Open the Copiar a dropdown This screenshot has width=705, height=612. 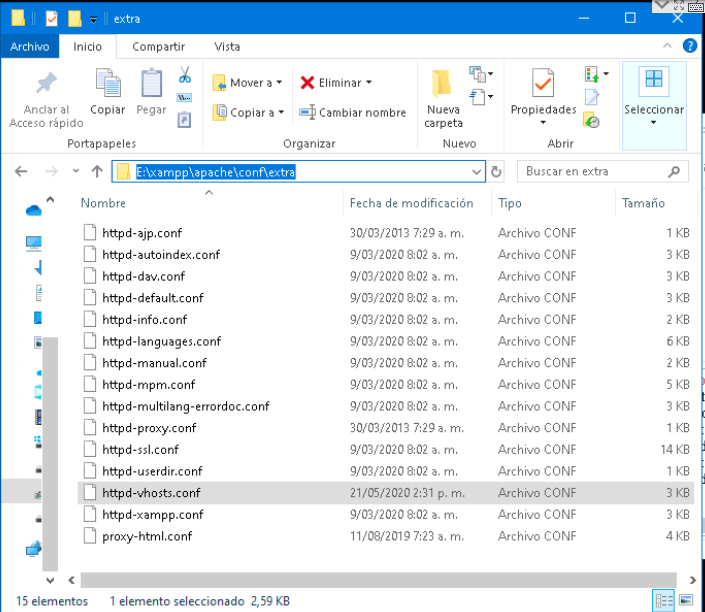248,112
